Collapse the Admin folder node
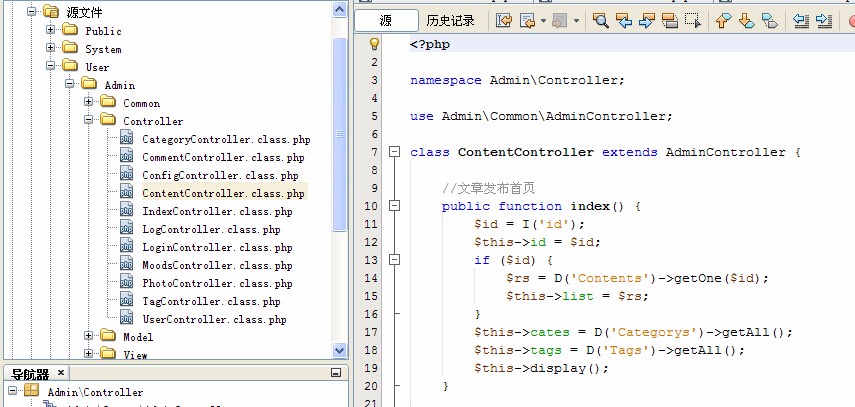855x407 pixels. 70,83
